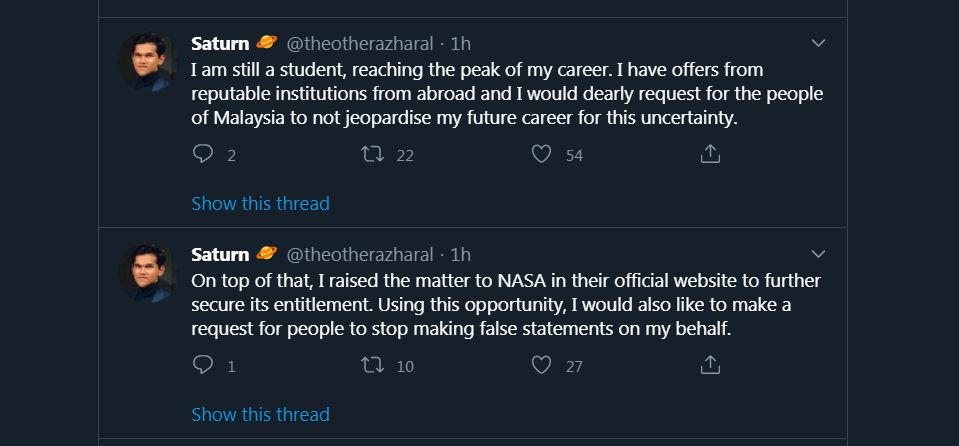Show this thread under the NASA tweet
This screenshot has width=959, height=446.
point(260,414)
